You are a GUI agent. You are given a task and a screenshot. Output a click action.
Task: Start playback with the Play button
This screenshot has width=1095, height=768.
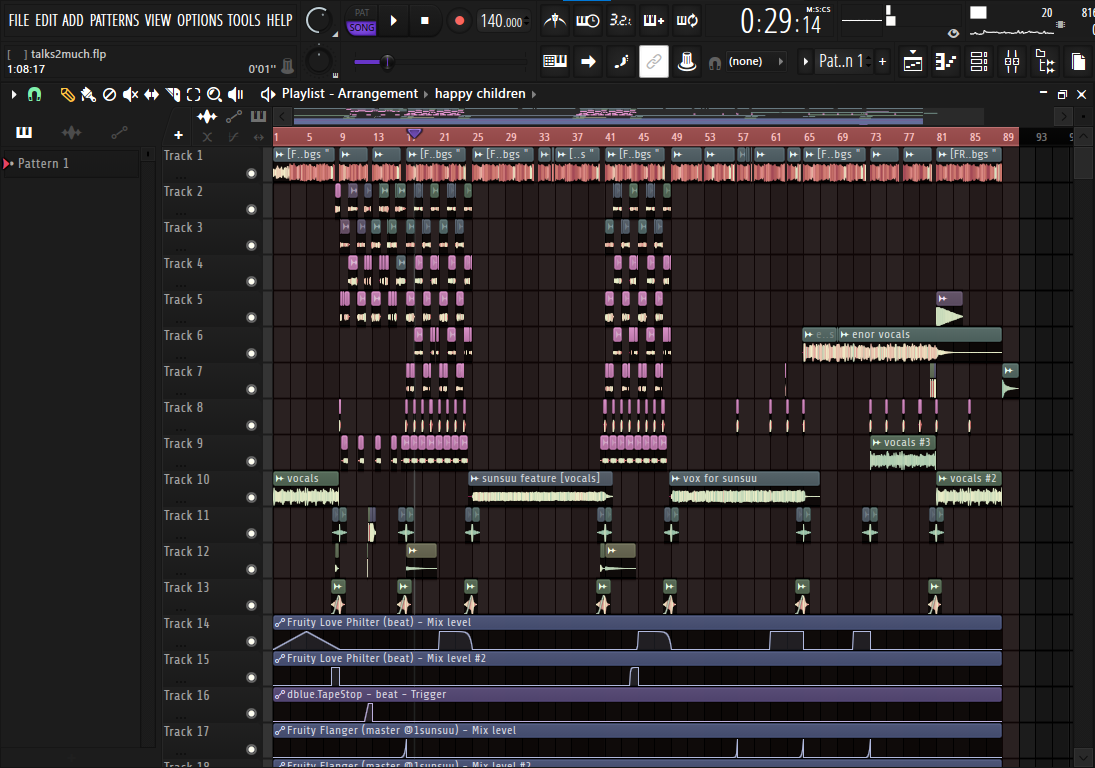[394, 21]
